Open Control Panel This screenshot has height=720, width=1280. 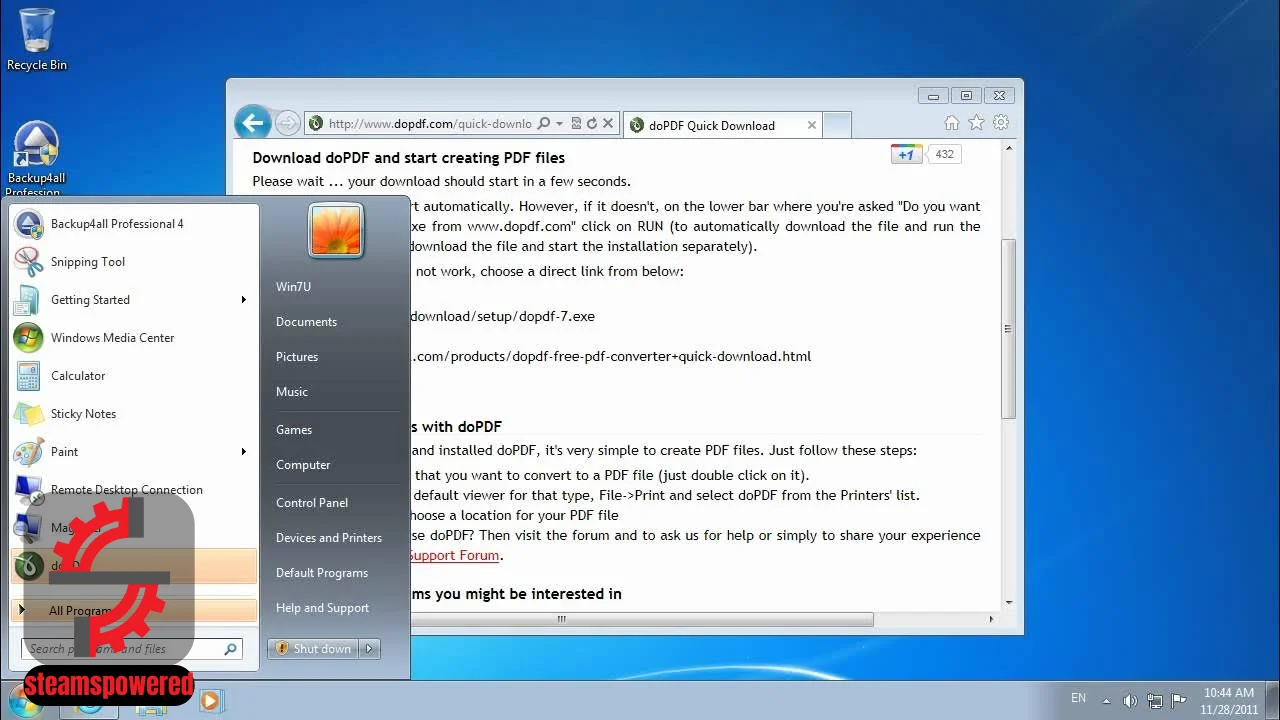312,503
